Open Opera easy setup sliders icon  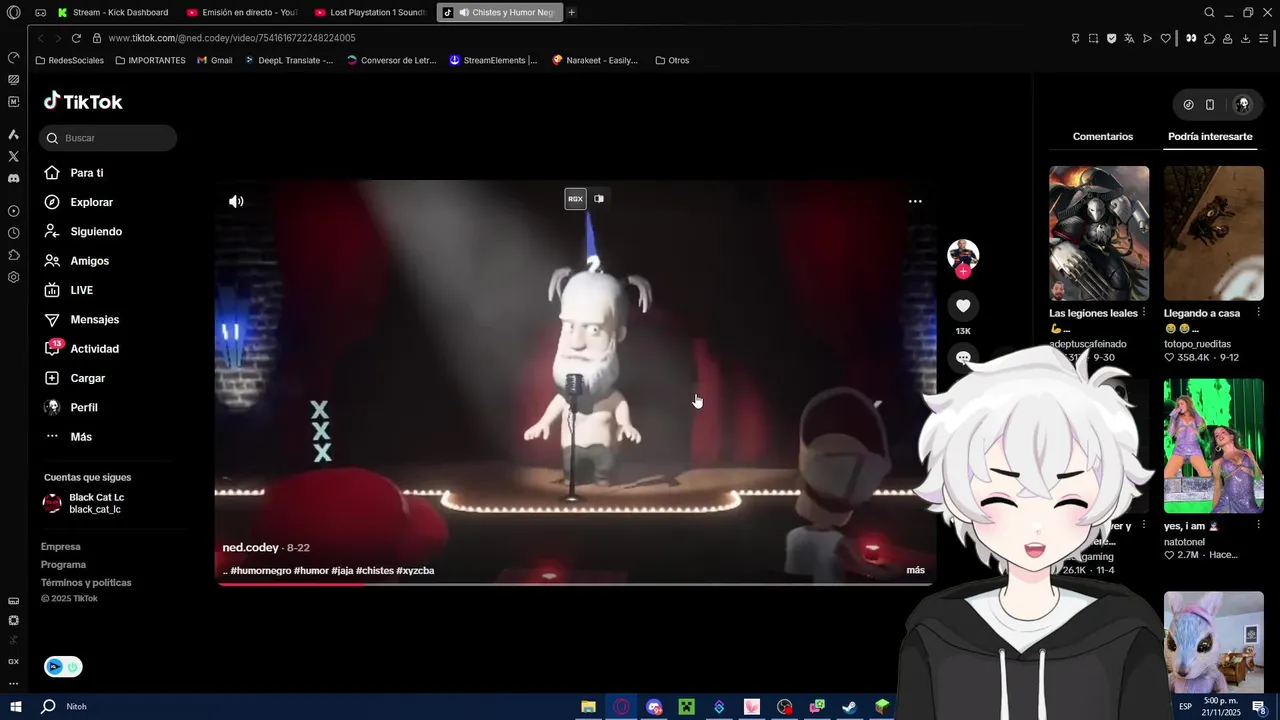point(1264,38)
